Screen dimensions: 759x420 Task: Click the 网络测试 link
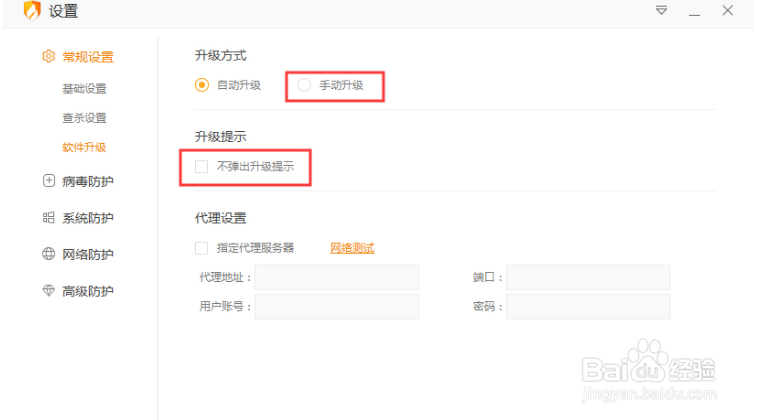point(352,248)
